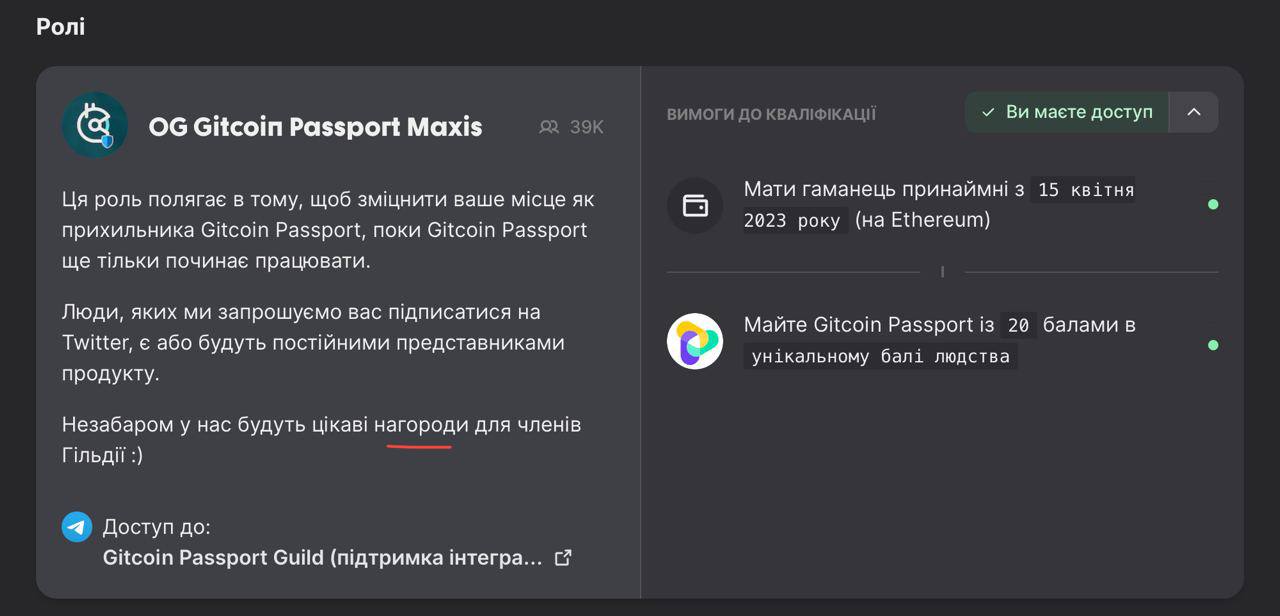
Task: Click the underlined word "нагороди"
Action: tap(421, 425)
